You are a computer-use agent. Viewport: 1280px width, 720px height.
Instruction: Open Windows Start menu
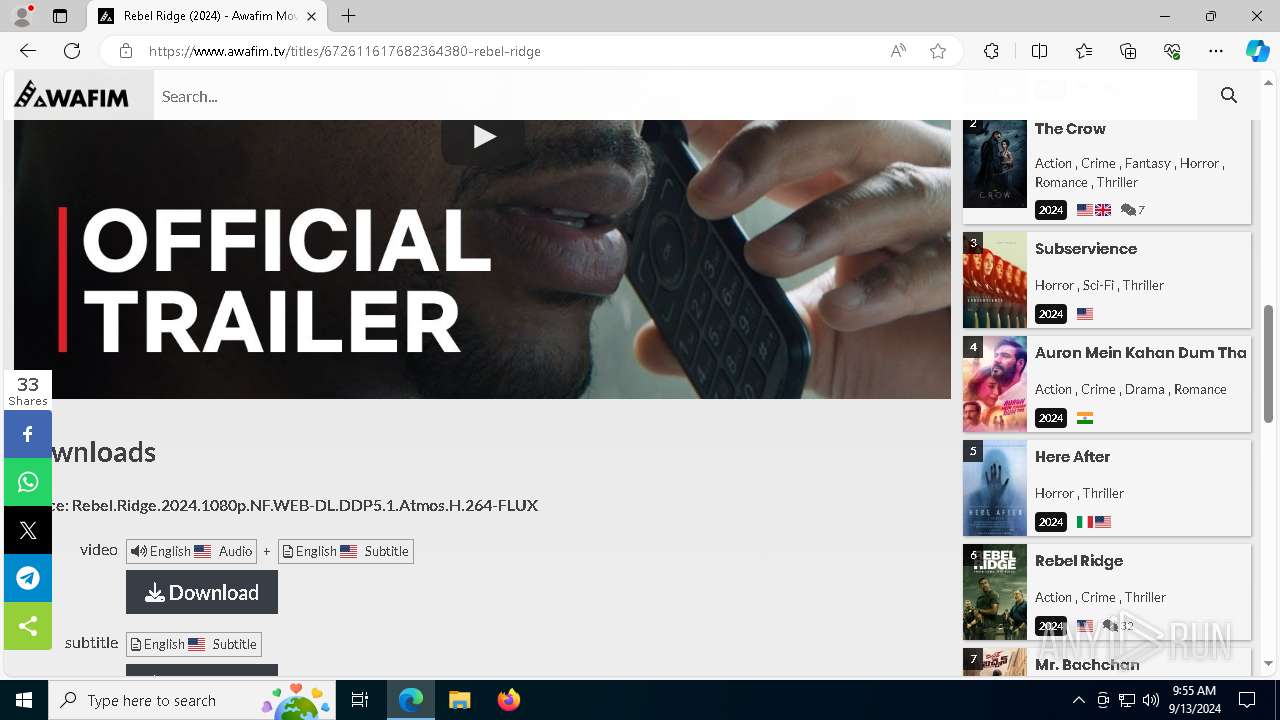24,700
